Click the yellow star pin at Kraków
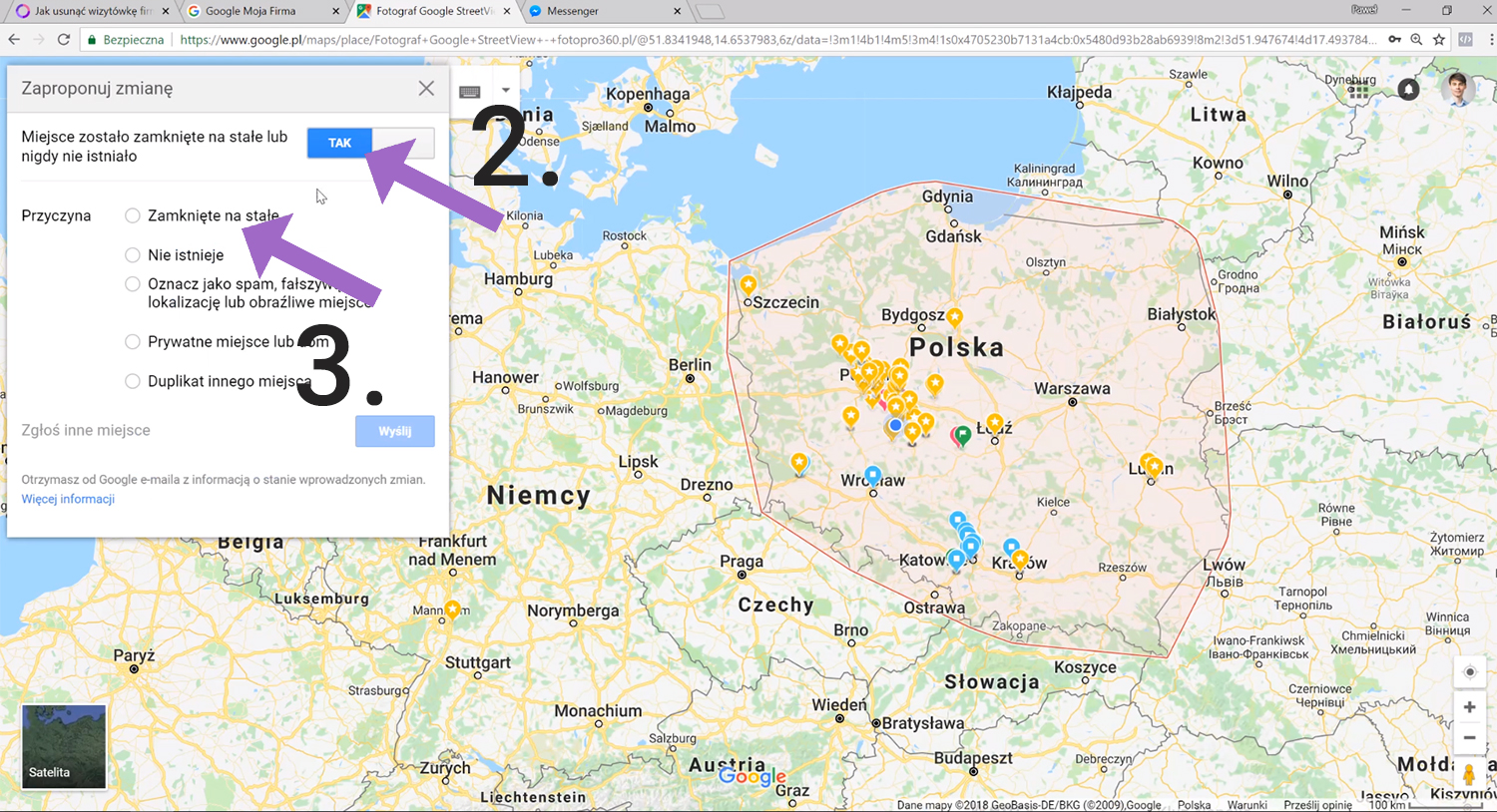This screenshot has height=812, width=1497. pyautogui.click(x=1019, y=560)
